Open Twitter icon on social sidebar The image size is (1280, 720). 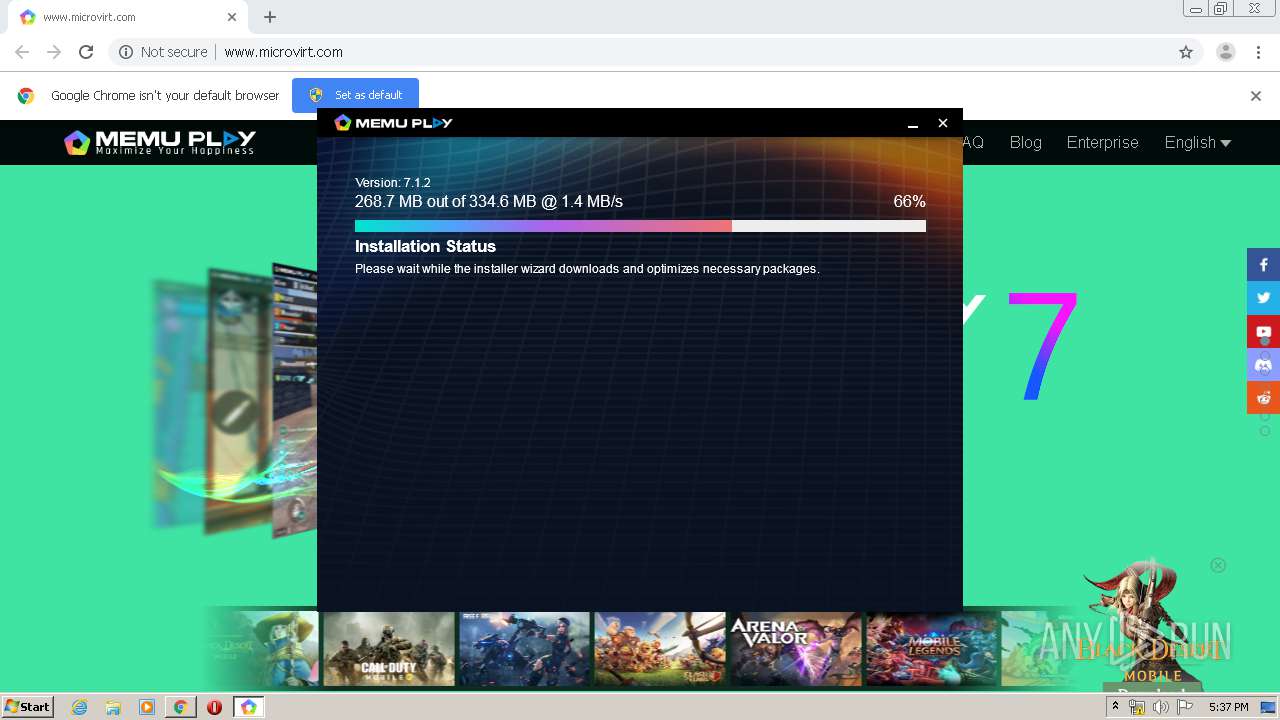click(x=1263, y=298)
